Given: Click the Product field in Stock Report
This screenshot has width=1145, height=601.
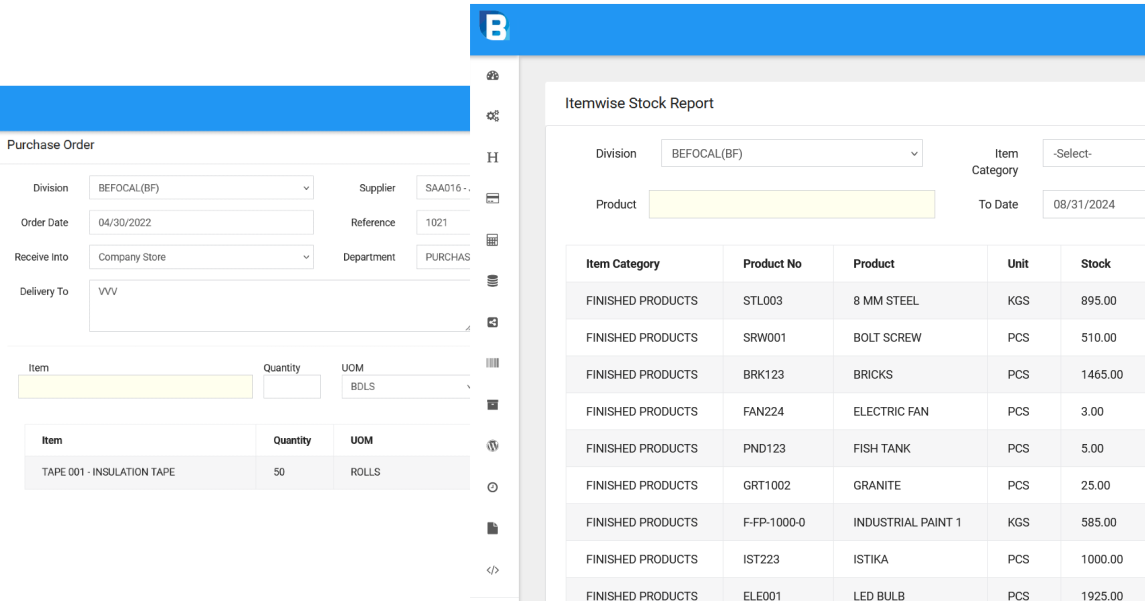Looking at the screenshot, I should [791, 204].
